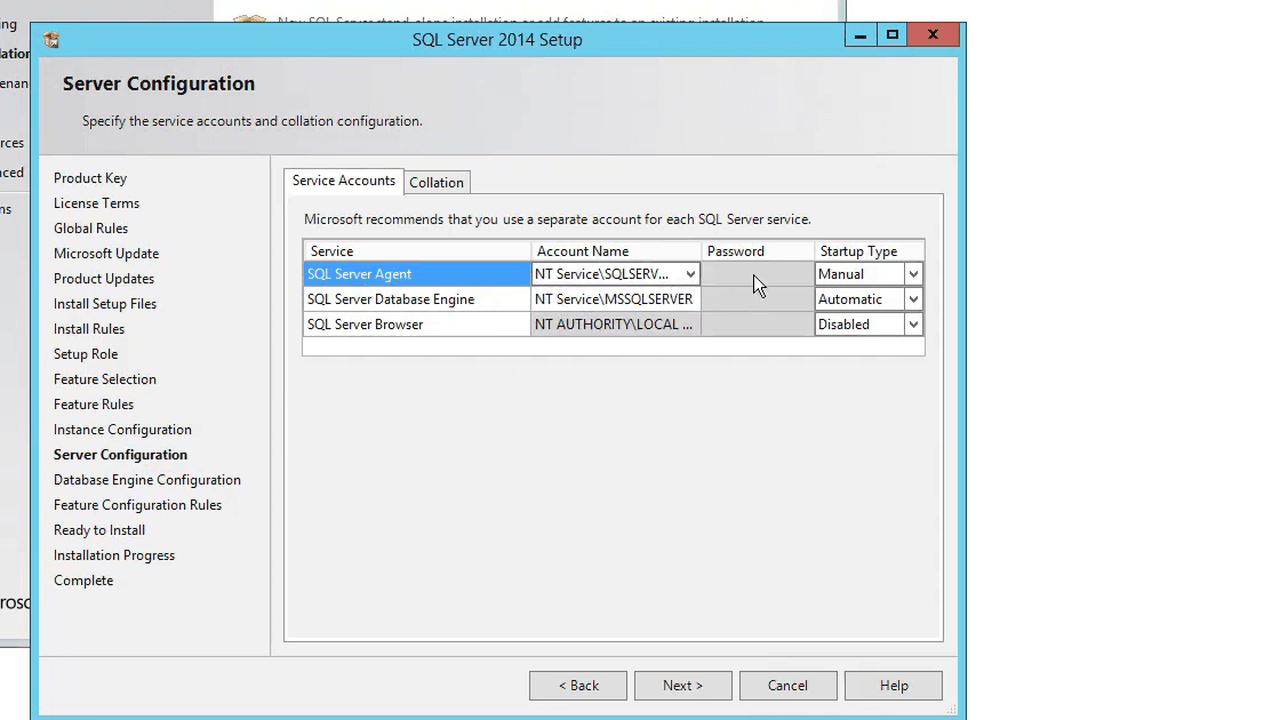1280x720 pixels.
Task: Minimize the SQL Server 2014 Setup window
Action: (860, 35)
